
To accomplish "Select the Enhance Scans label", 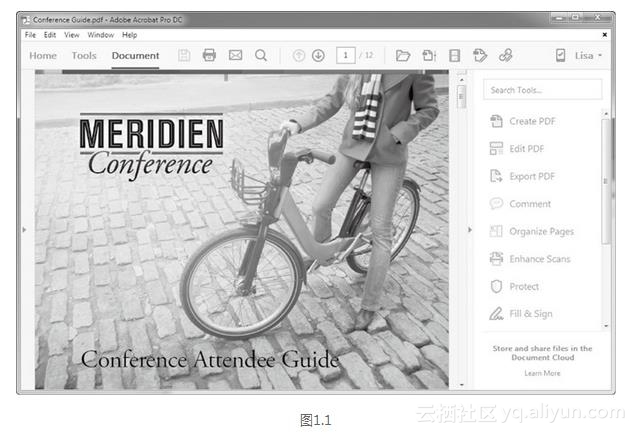I will click(x=540, y=259).
